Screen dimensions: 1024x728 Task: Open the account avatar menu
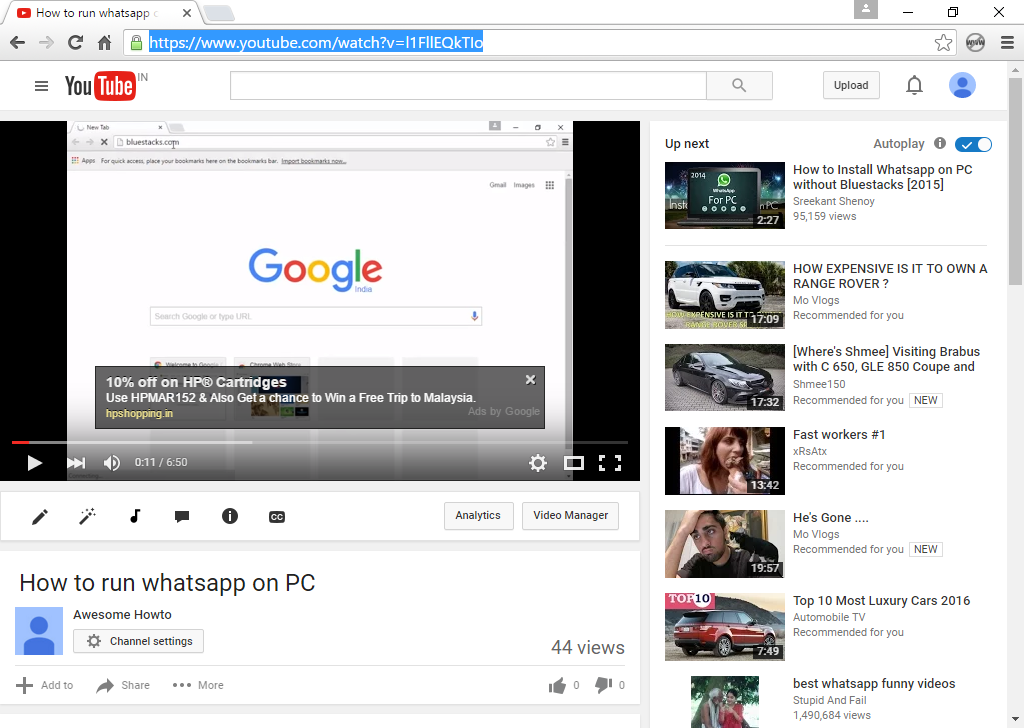pos(962,86)
